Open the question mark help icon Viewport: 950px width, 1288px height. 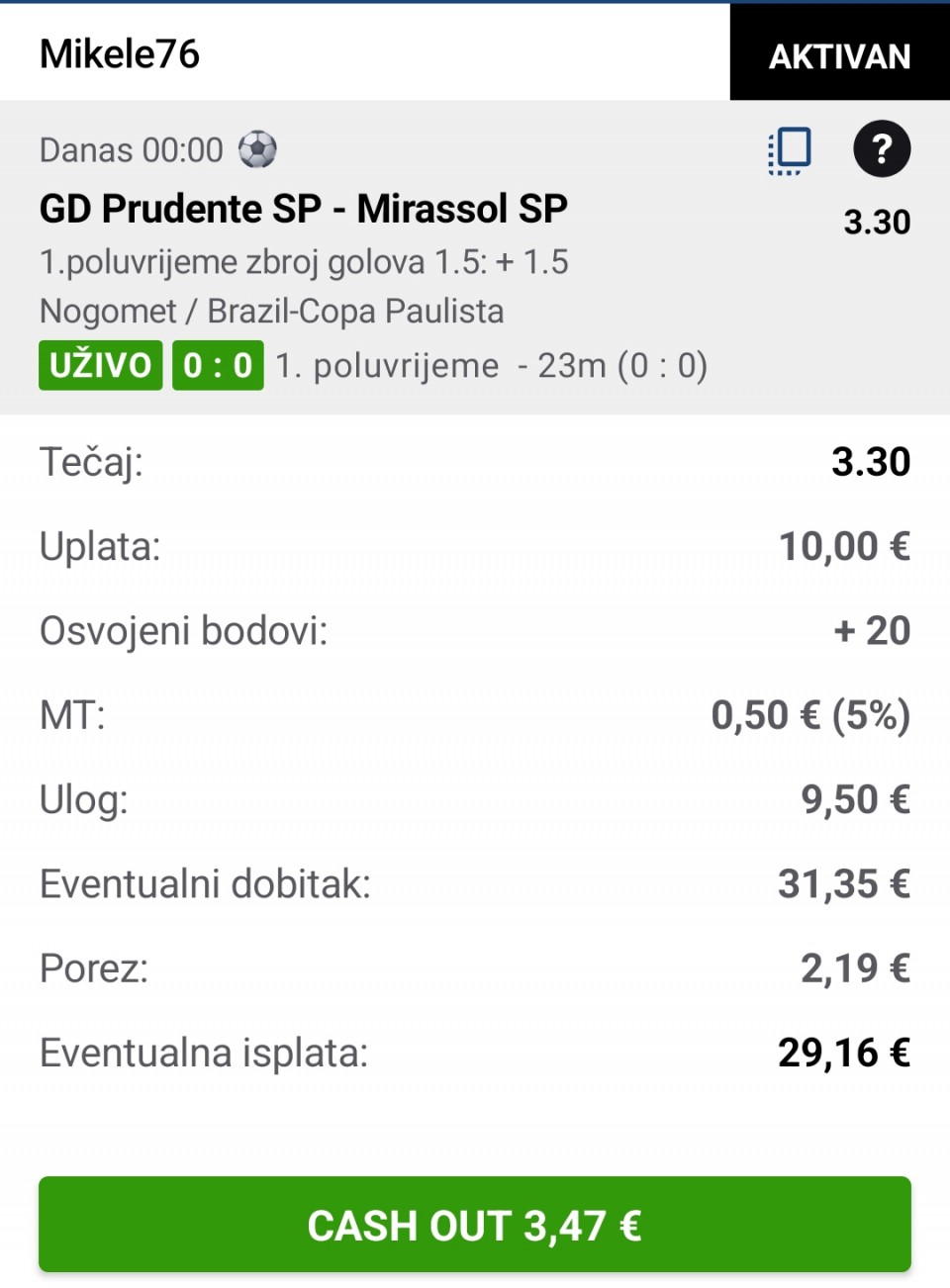[x=881, y=149]
